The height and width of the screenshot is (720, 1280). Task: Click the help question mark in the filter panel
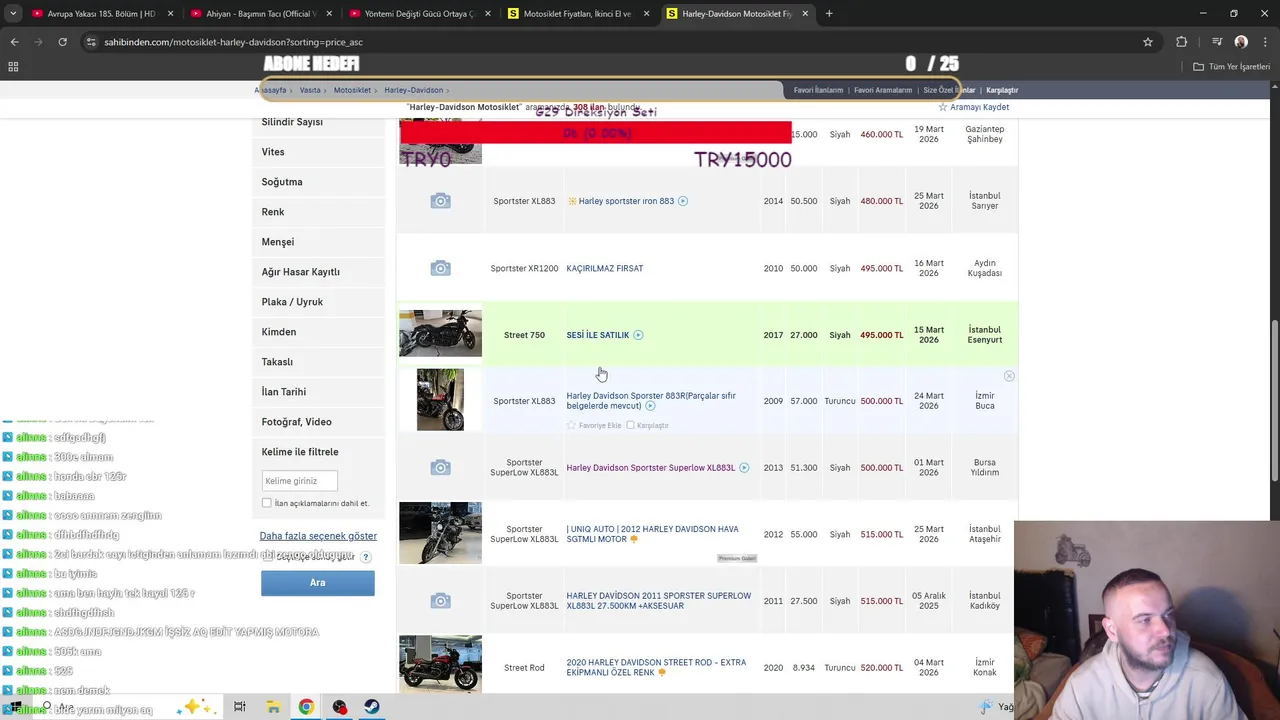pyautogui.click(x=365, y=557)
